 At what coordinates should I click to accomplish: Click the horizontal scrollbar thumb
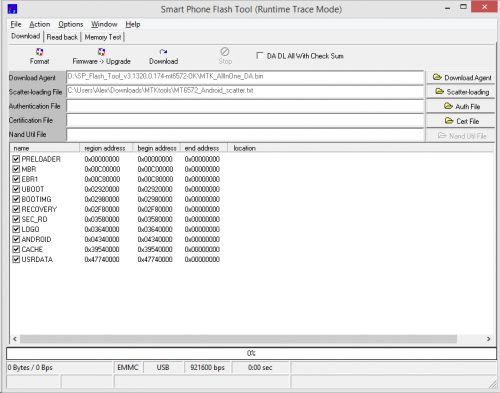(x=238, y=339)
